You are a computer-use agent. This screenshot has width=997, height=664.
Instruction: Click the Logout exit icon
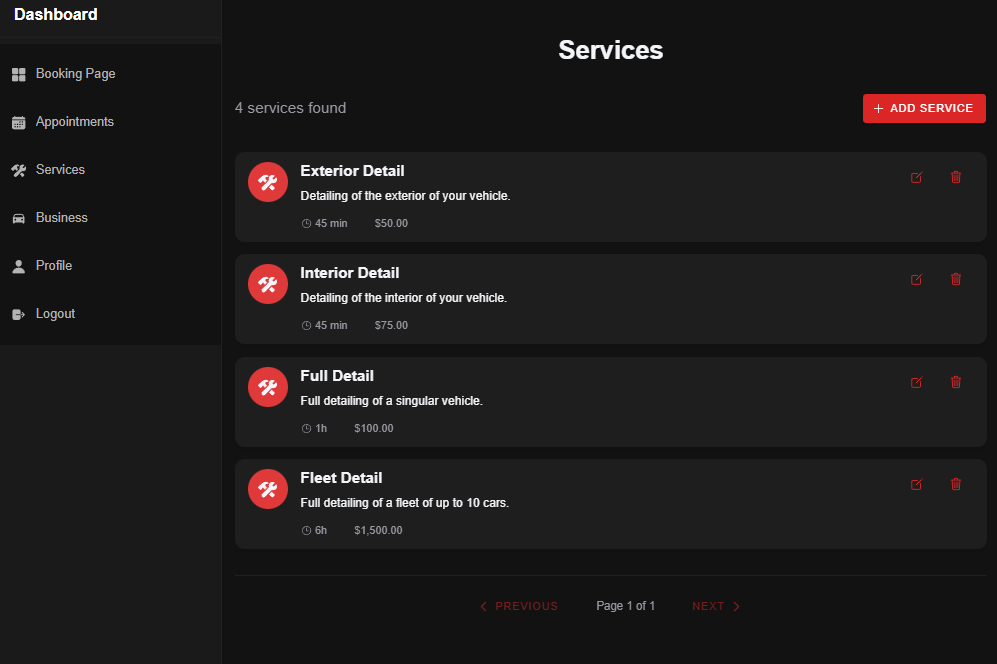click(x=18, y=313)
